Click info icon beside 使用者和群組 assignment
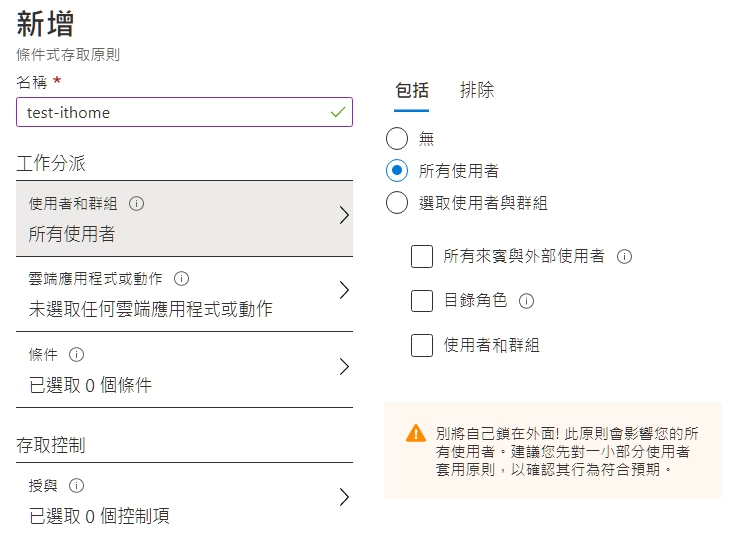The height and width of the screenshot is (536, 737). pyautogui.click(x=136, y=204)
